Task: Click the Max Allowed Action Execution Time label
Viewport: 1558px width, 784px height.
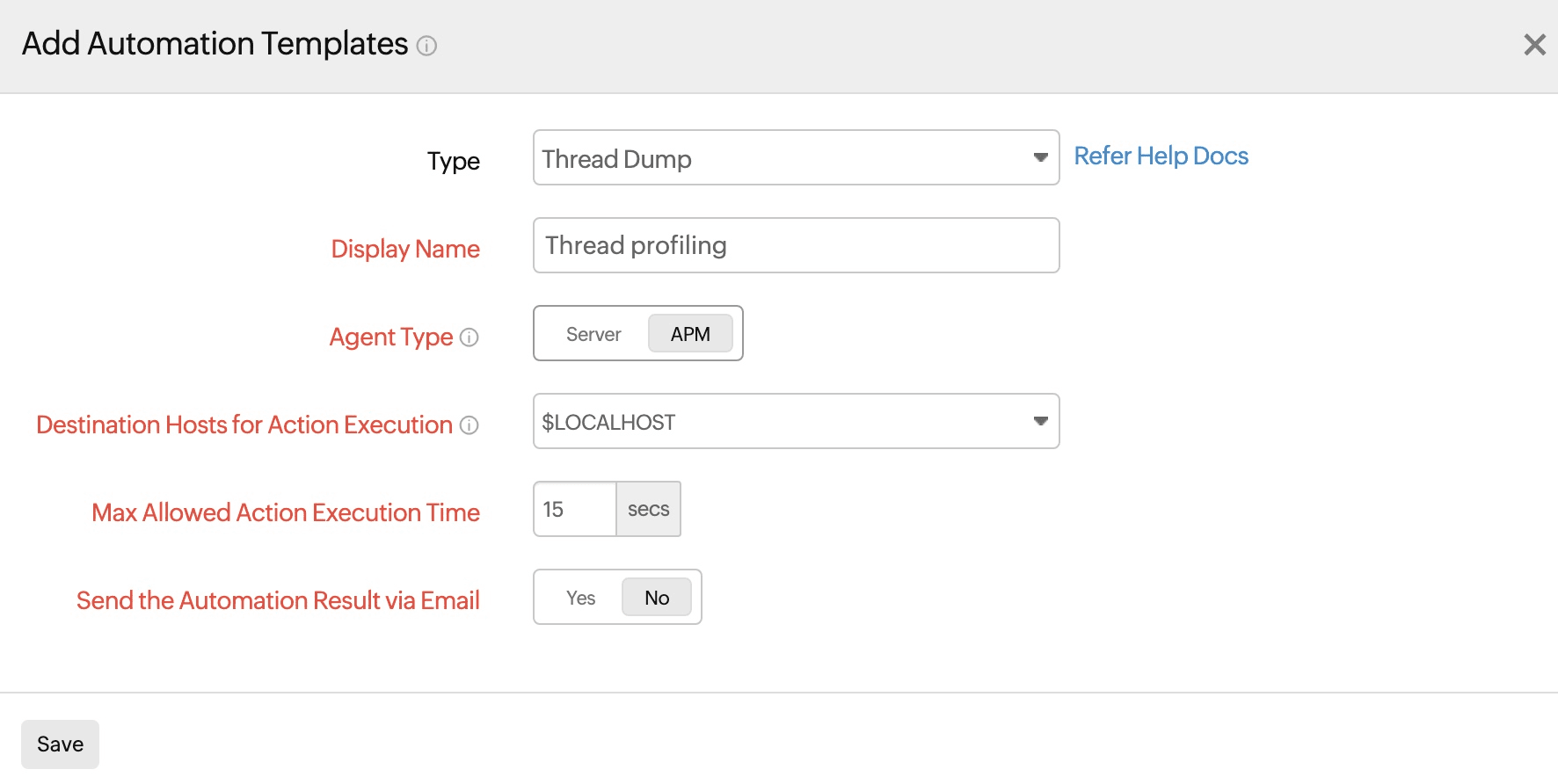Action: pyautogui.click(x=286, y=513)
